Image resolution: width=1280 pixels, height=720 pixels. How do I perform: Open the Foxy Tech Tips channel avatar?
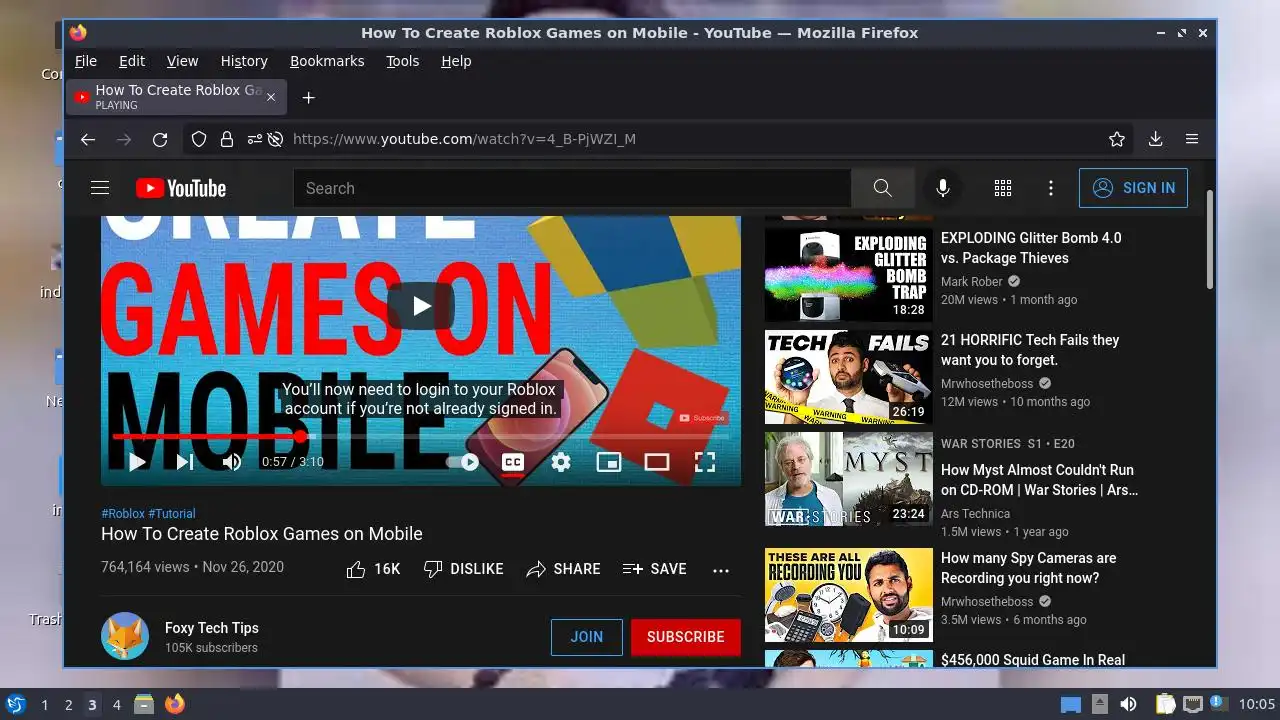[125, 636]
